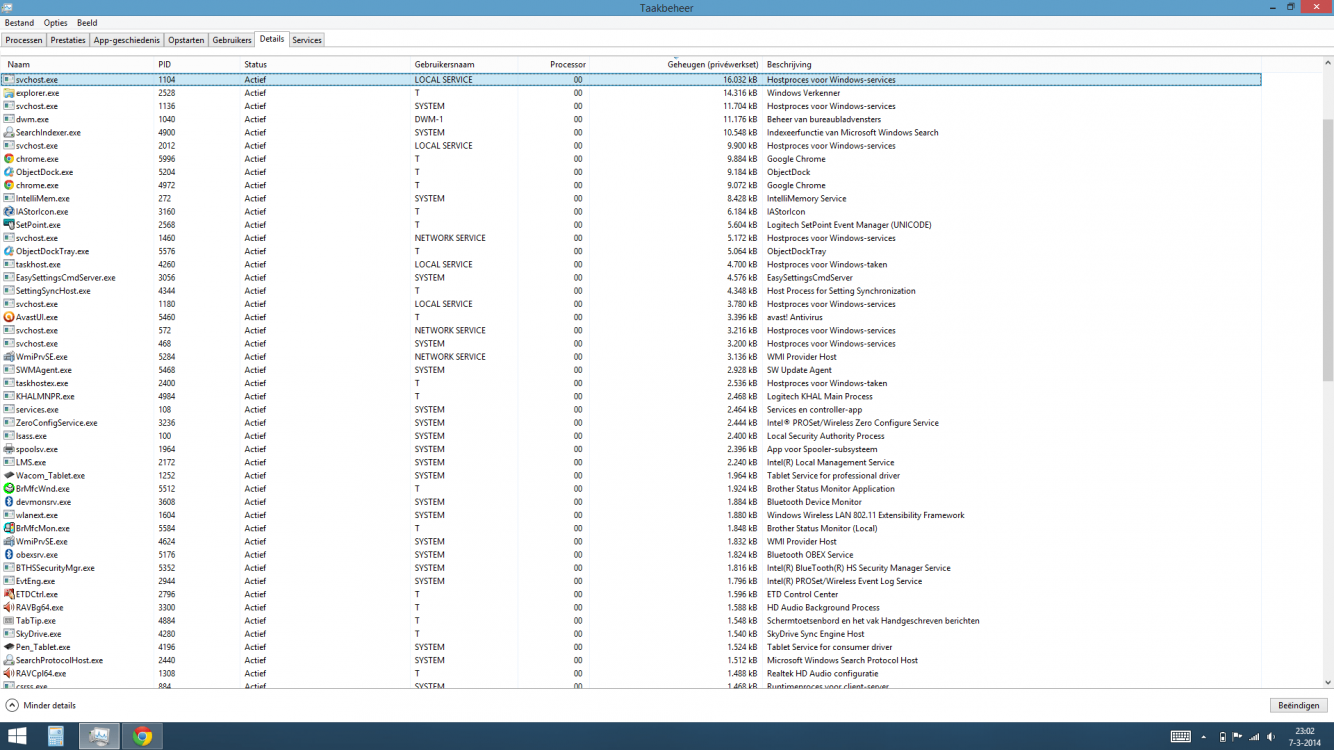Select the TabTip.exe process row
Viewport: 1334px width, 750px height.
631,621
